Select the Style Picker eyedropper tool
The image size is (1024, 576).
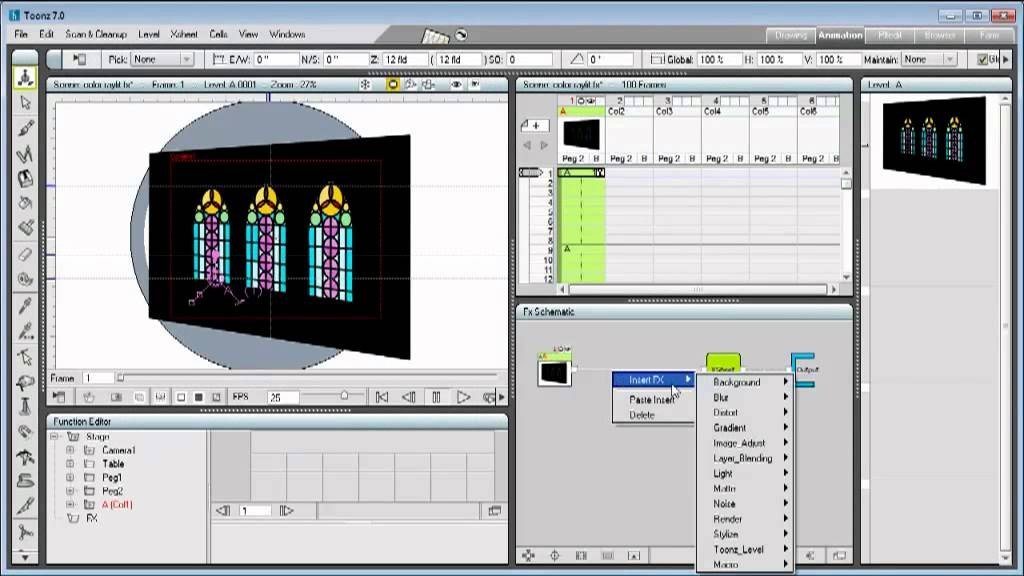click(25, 306)
